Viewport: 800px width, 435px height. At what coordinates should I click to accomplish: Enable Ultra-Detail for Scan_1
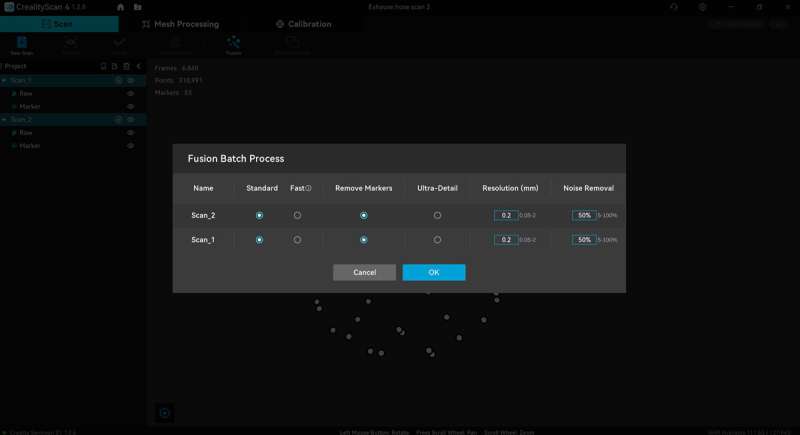point(437,240)
